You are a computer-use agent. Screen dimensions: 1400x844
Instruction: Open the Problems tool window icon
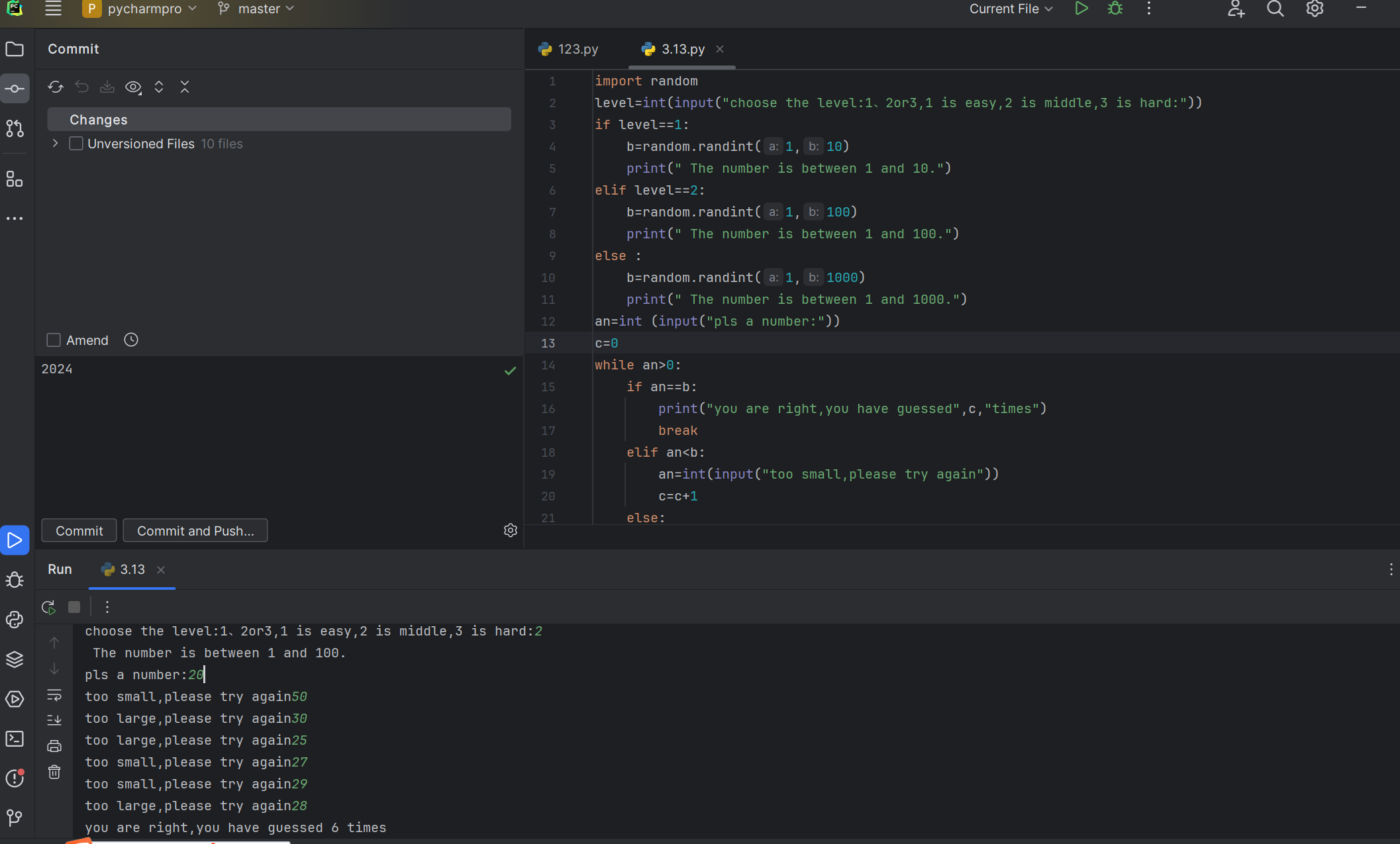tap(15, 778)
